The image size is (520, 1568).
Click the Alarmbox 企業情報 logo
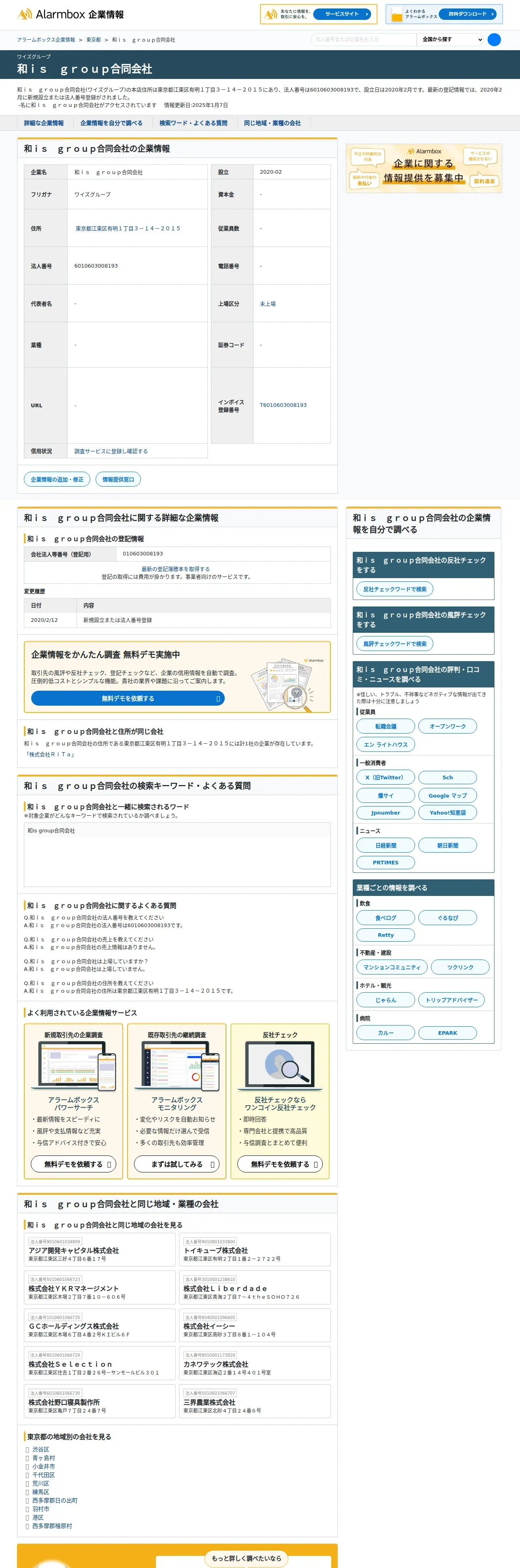(70, 14)
